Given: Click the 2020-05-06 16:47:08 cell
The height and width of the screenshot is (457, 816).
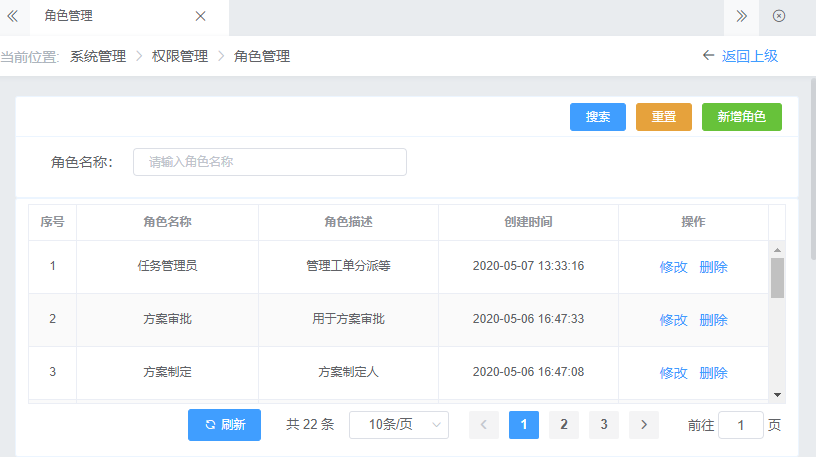Looking at the screenshot, I should [x=528, y=373].
